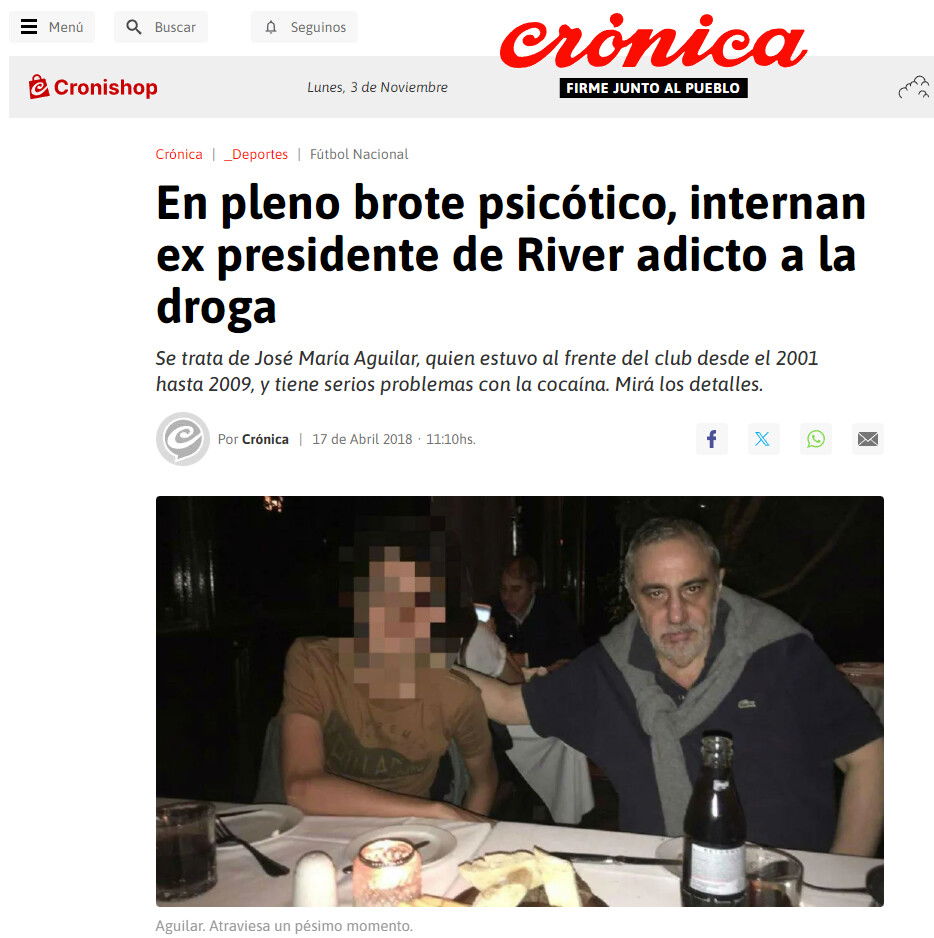Screen dimensions: 934x938
Task: Click the red Crónica header logo
Action: click(653, 41)
